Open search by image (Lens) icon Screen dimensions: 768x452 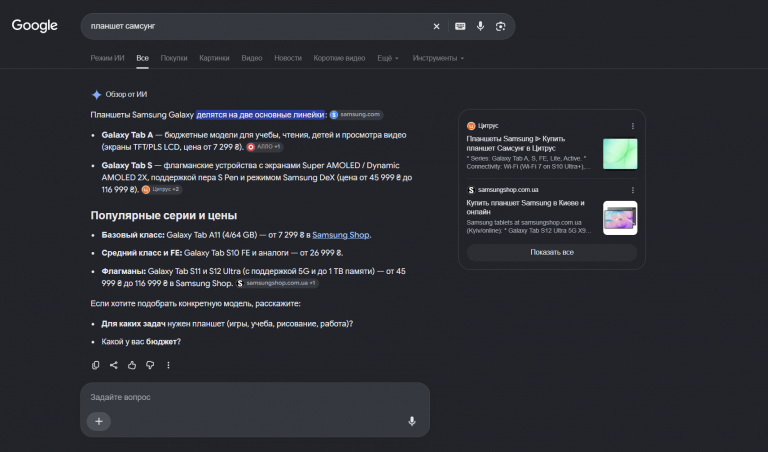[500, 26]
